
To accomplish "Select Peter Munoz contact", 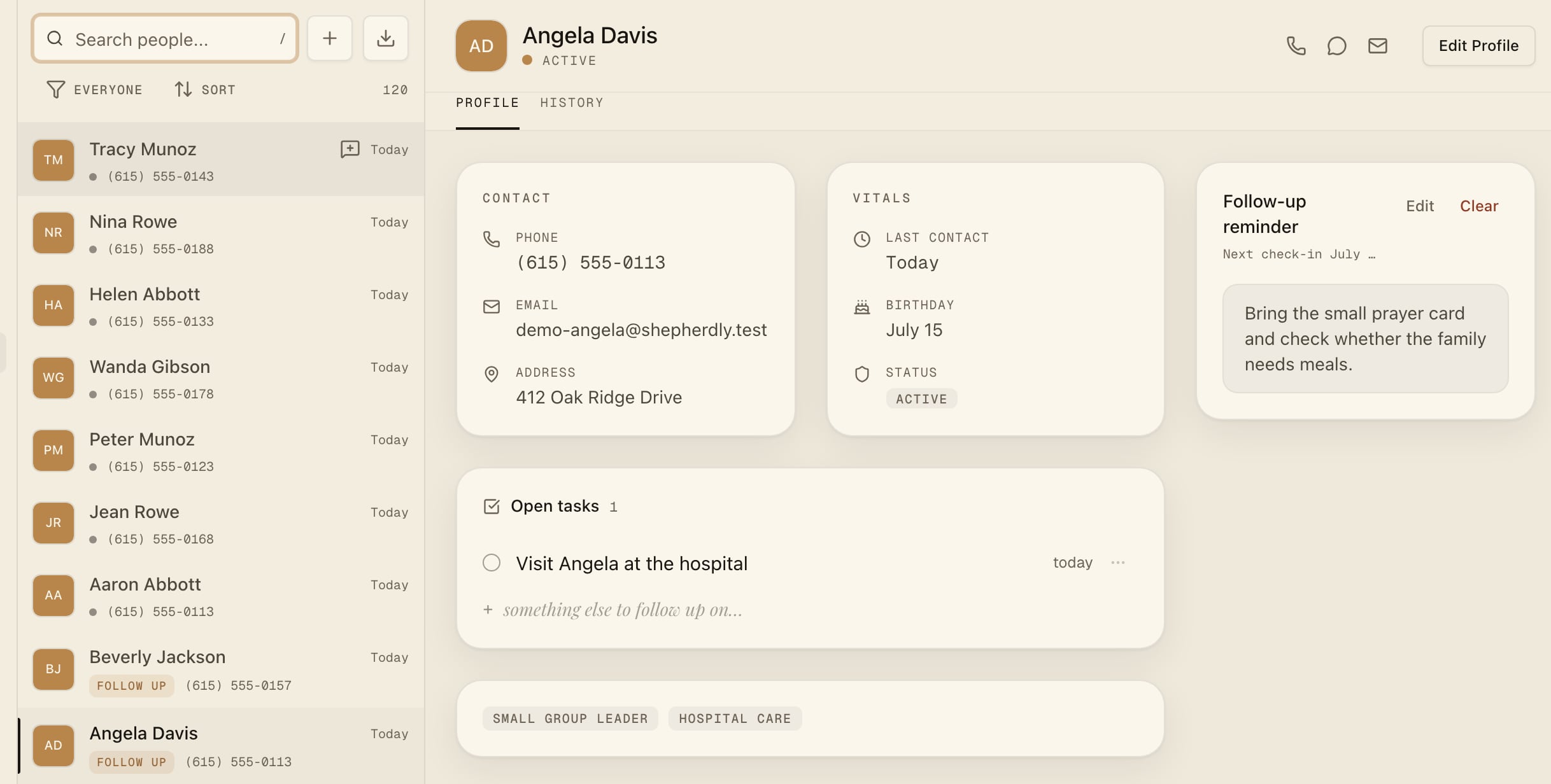I will click(x=221, y=450).
